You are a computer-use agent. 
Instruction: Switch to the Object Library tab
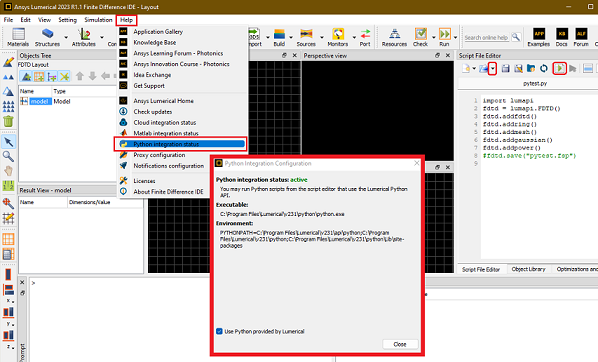pos(528,269)
